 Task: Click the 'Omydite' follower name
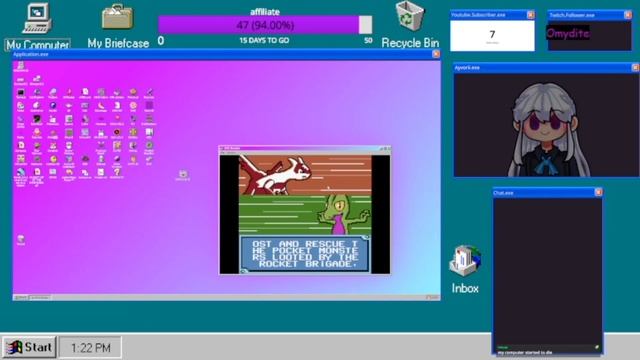568,33
